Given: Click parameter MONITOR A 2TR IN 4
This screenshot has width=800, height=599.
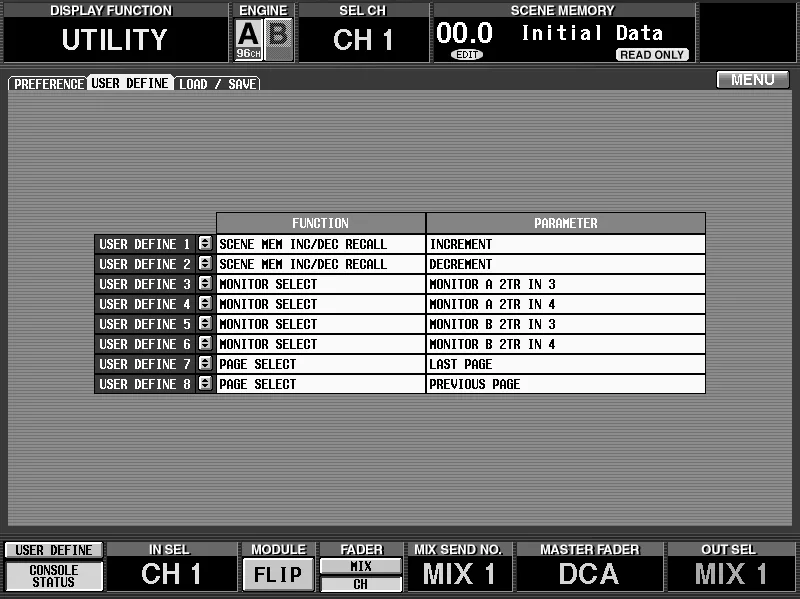Looking at the screenshot, I should [x=566, y=304].
